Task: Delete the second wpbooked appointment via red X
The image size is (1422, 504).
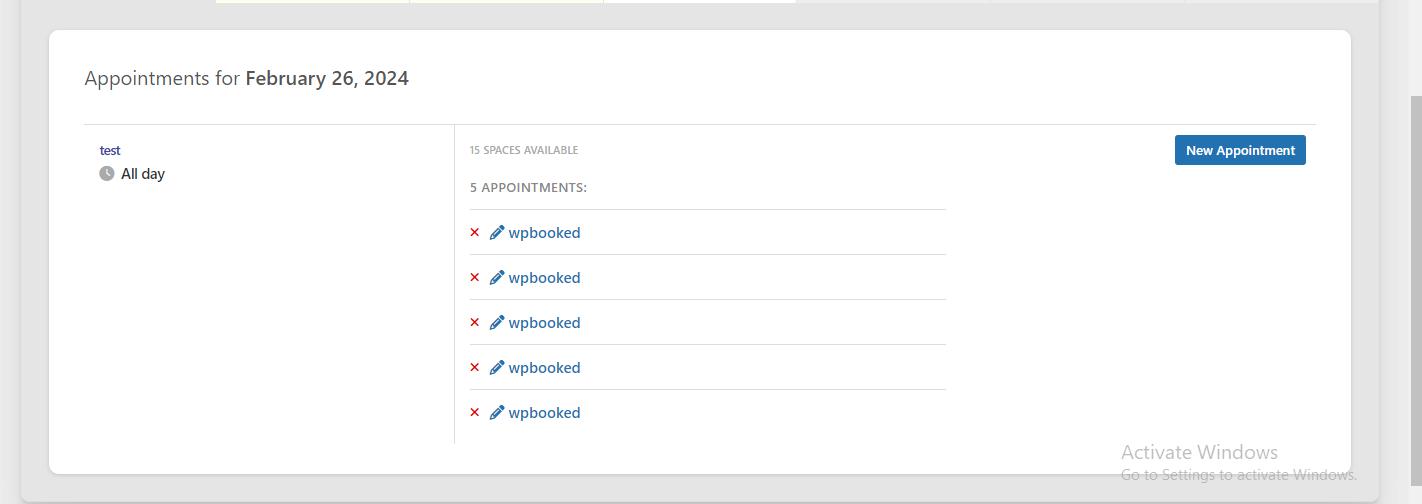Action: pos(475,278)
